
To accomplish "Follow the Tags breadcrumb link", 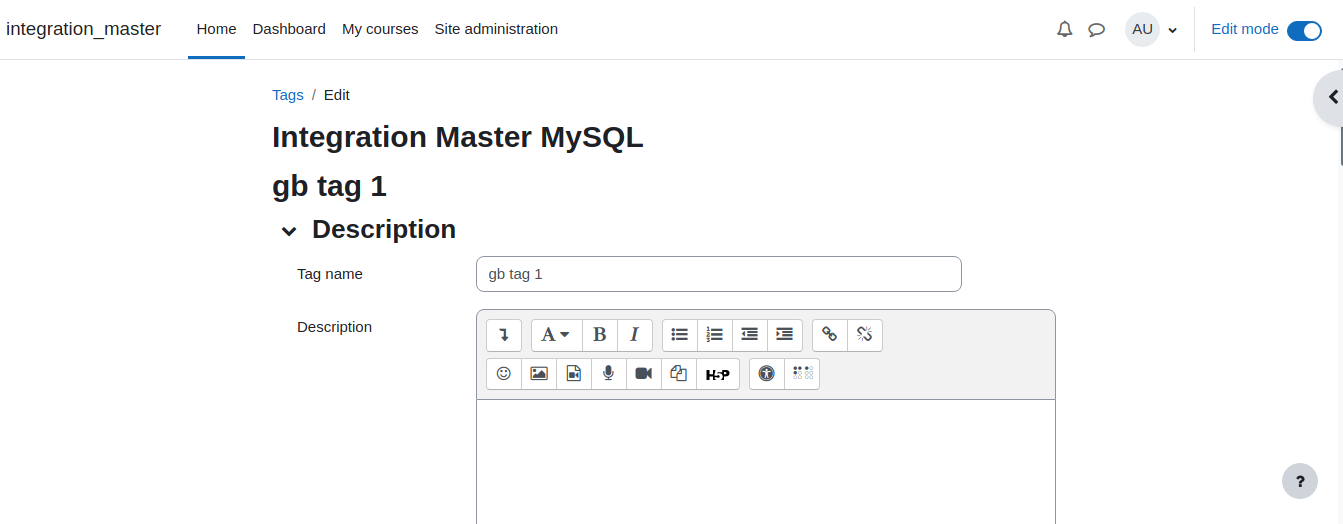I will pyautogui.click(x=288, y=95).
